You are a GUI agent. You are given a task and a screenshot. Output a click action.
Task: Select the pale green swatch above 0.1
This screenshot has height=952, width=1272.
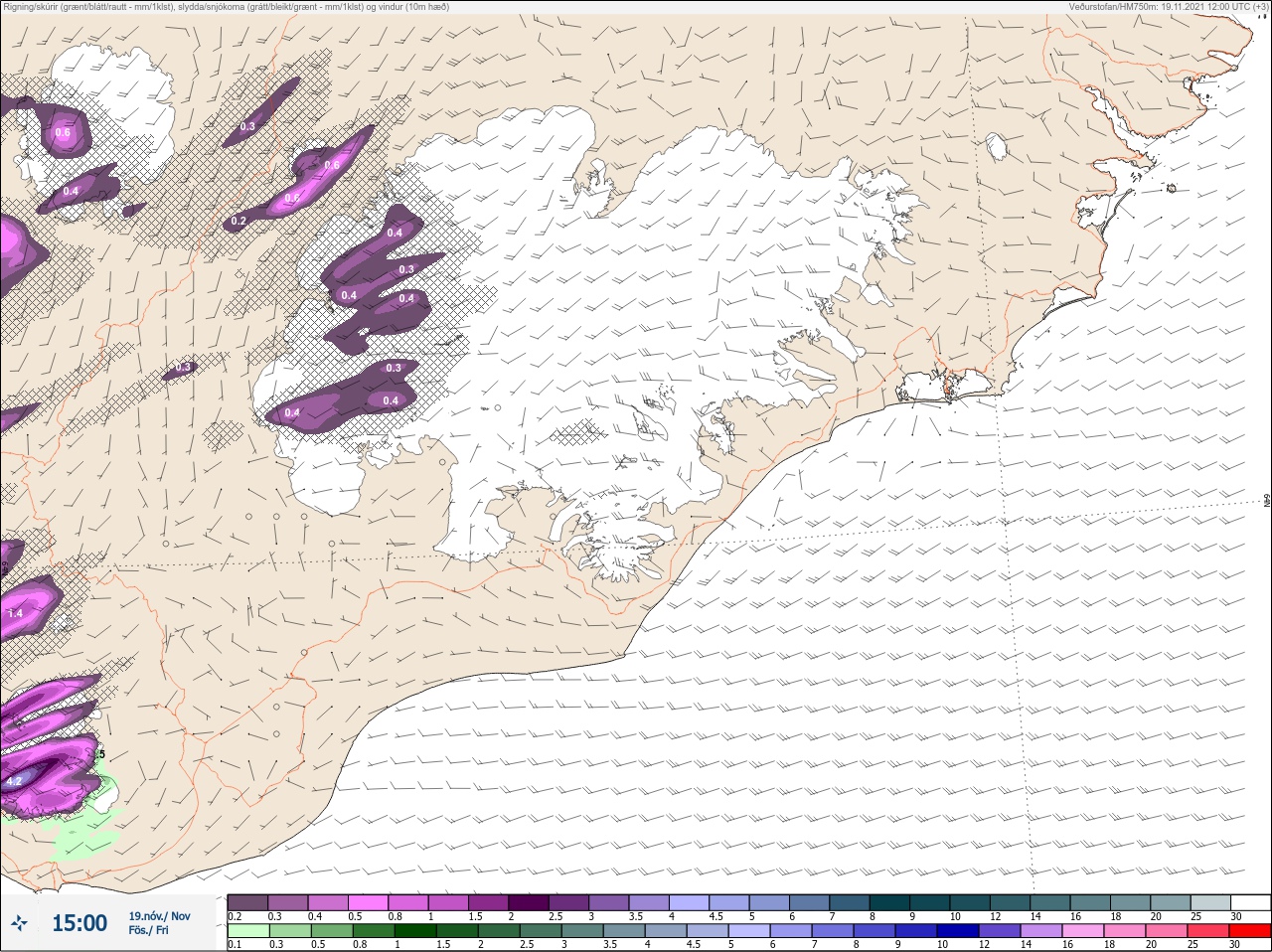(x=247, y=931)
